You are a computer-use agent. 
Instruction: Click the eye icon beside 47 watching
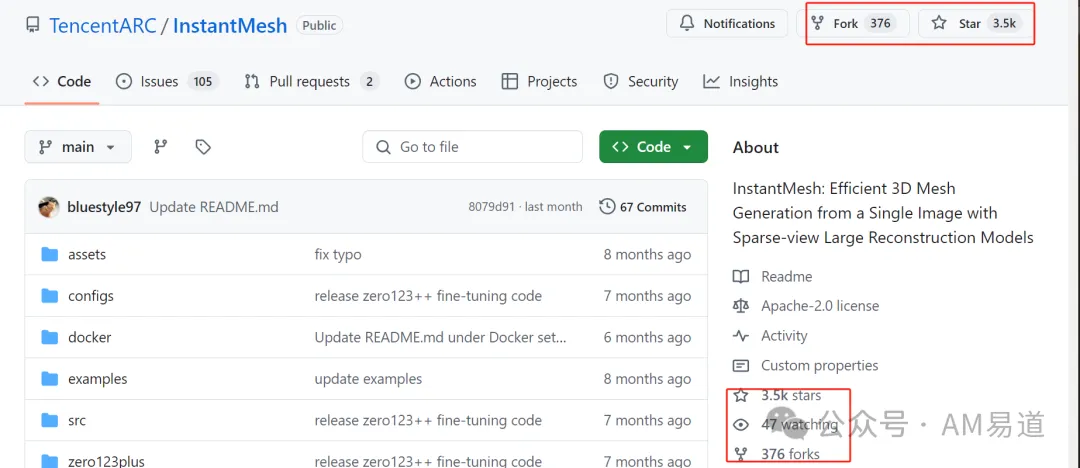click(x=741, y=425)
